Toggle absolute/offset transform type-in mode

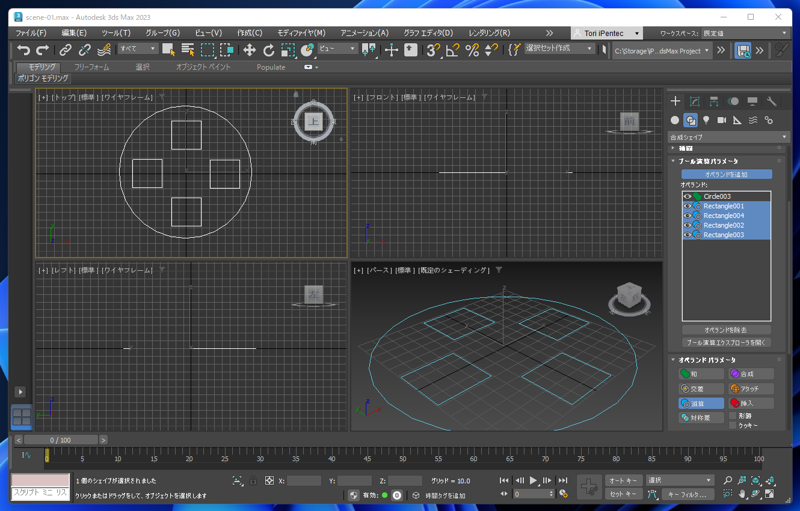[x=269, y=480]
